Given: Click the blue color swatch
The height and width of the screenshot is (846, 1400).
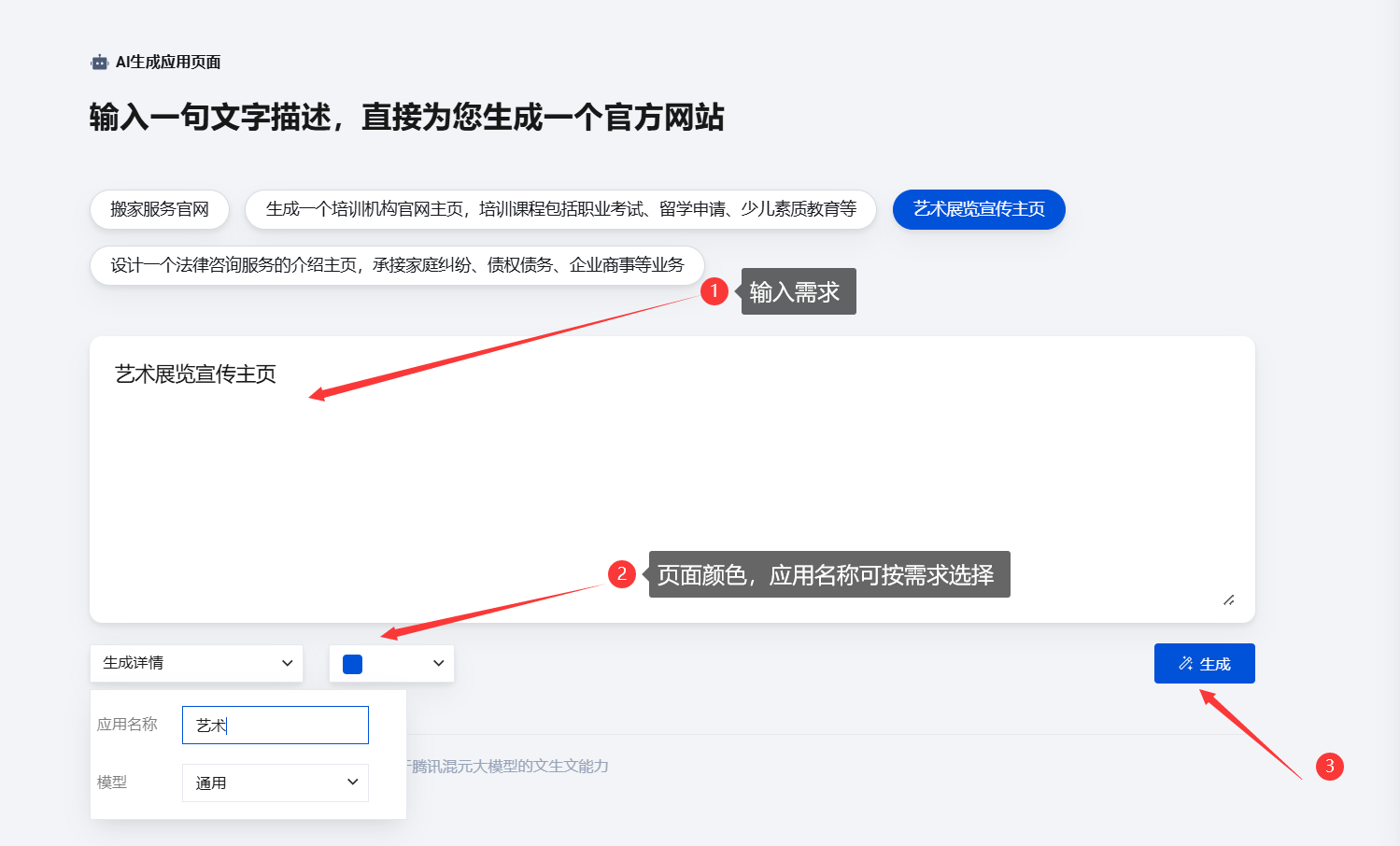Looking at the screenshot, I should tap(353, 664).
